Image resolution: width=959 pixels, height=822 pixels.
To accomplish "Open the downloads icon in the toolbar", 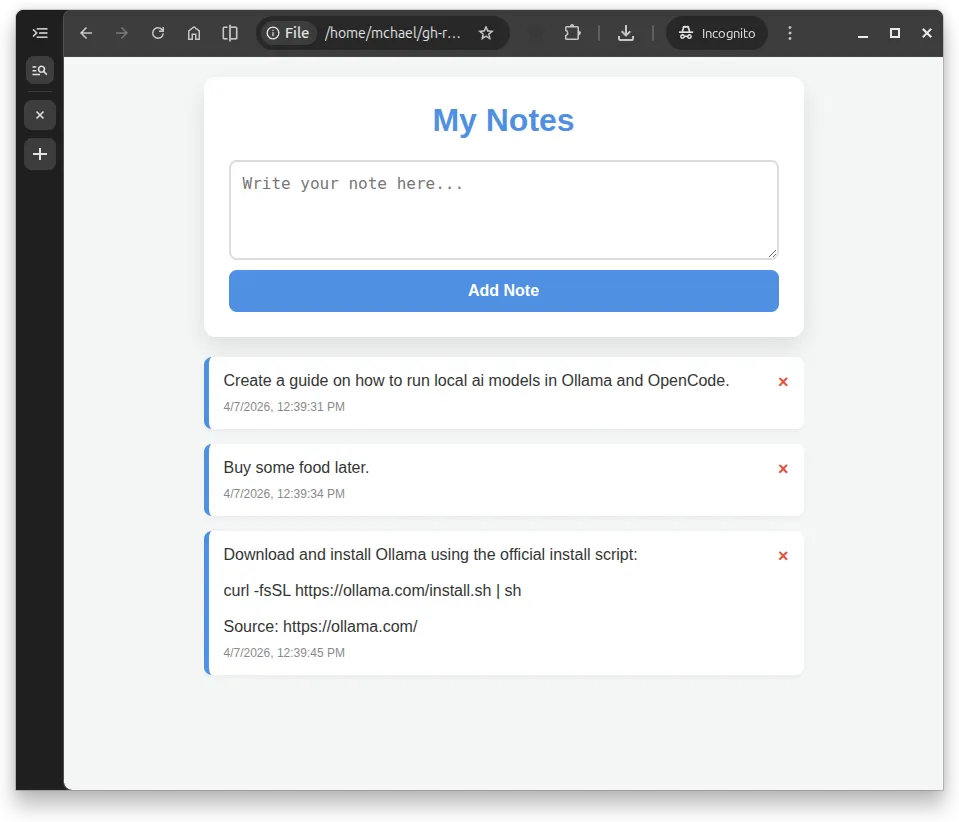I will tap(626, 33).
